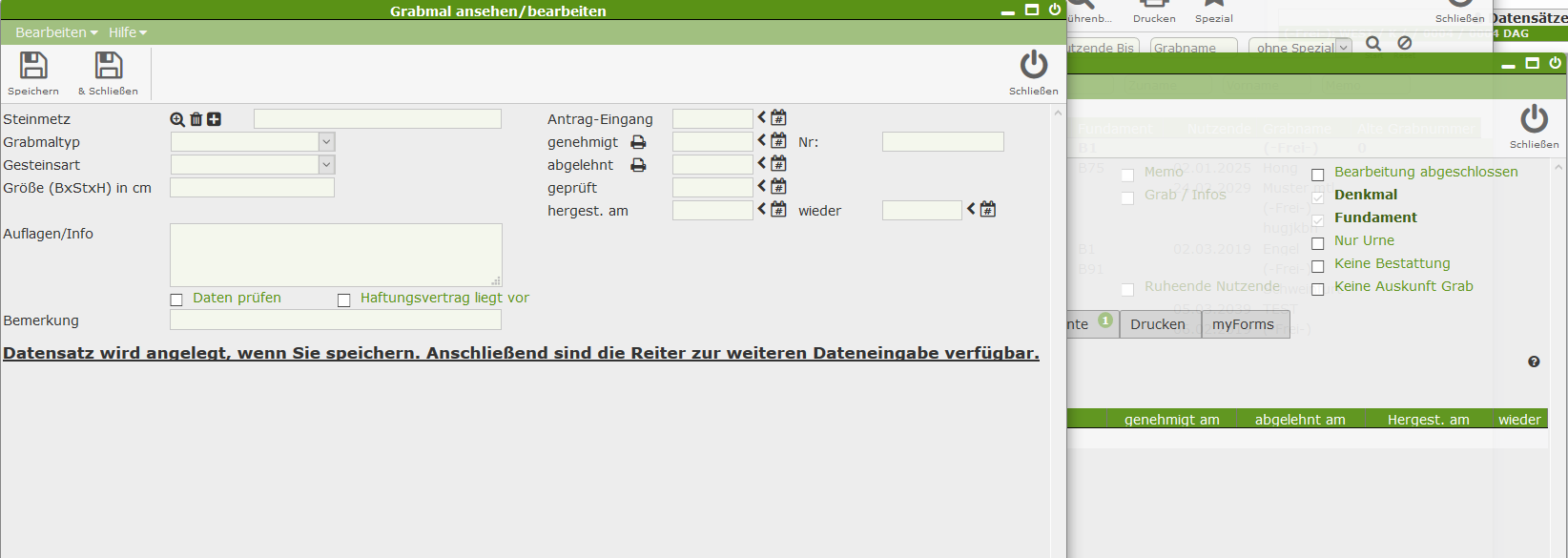This screenshot has width=1568, height=558.
Task: Add new Steinmetz with plus icon
Action: coord(214,119)
